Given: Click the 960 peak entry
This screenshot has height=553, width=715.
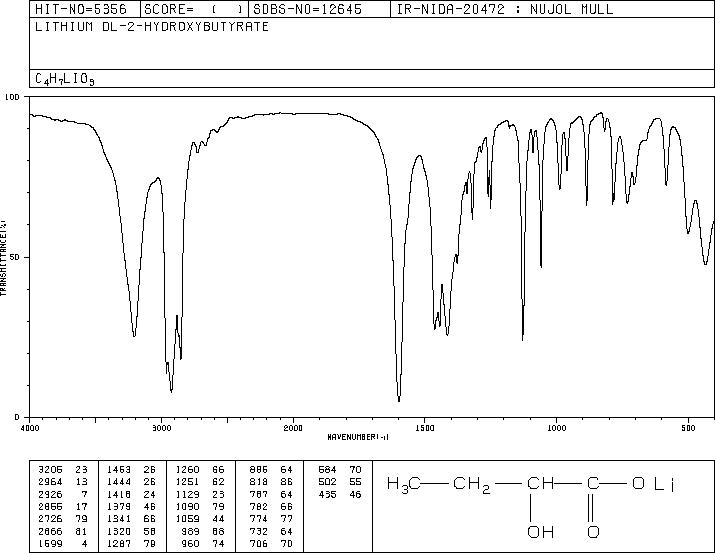Looking at the screenshot, I should (x=204, y=543).
